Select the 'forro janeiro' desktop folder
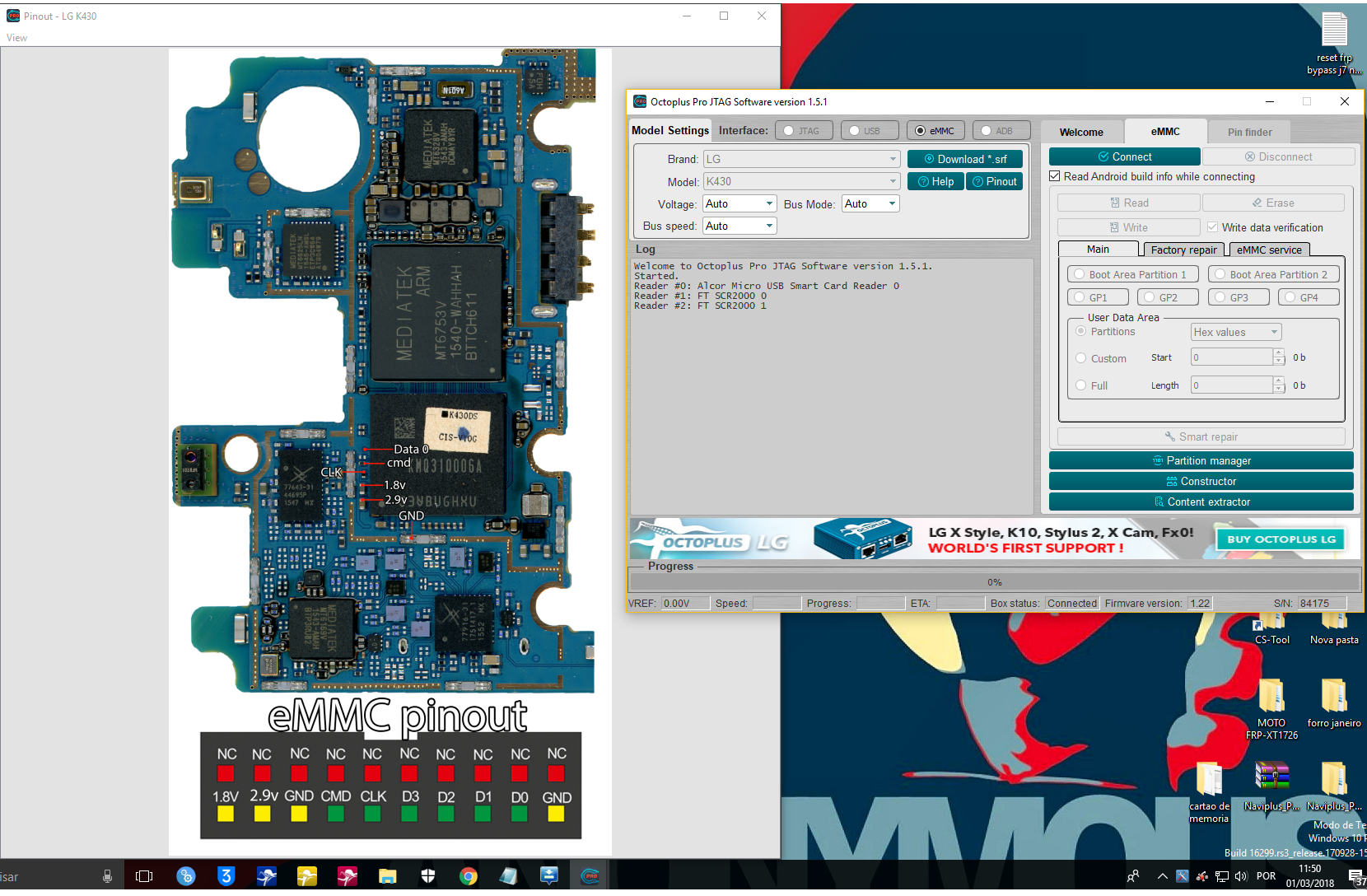The height and width of the screenshot is (896, 1367). pos(1334,702)
